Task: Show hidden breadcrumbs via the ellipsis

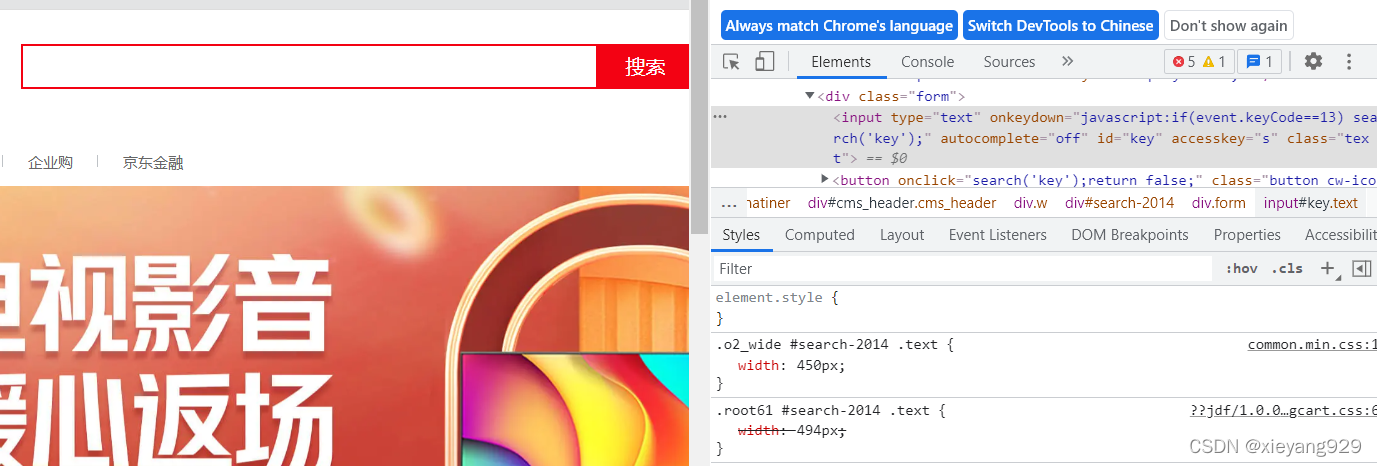Action: (x=728, y=203)
